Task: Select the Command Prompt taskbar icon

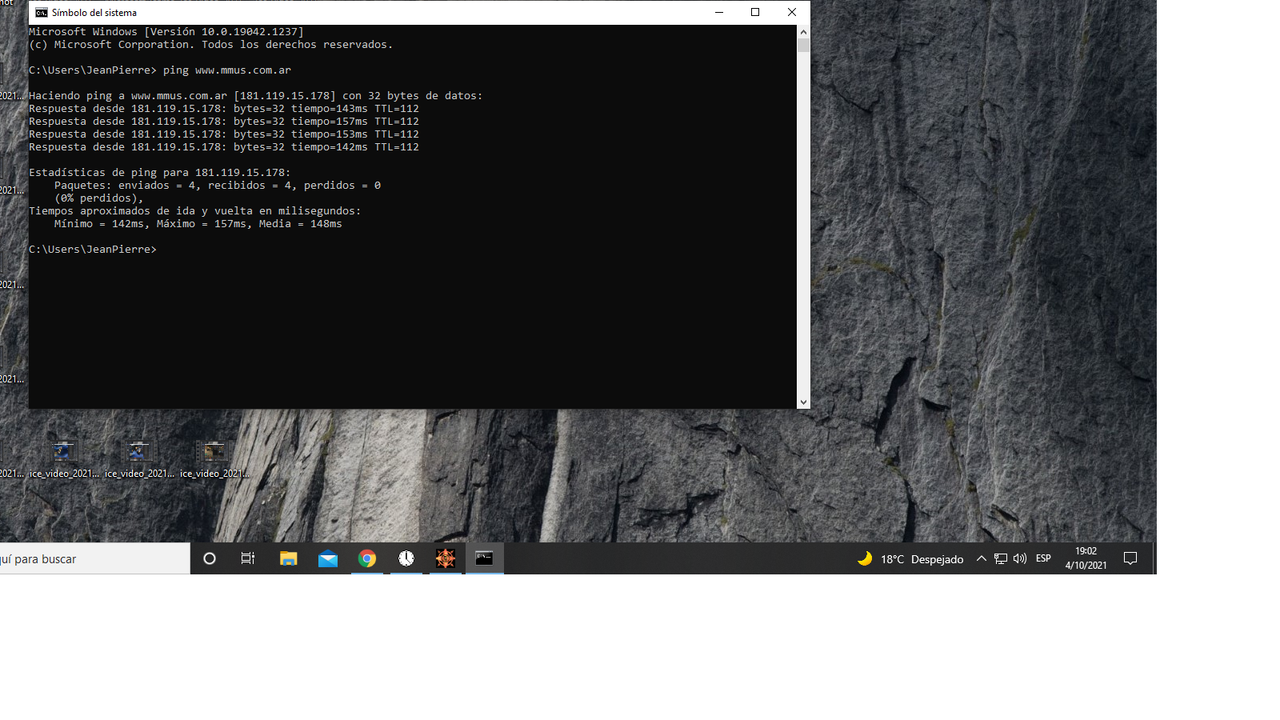Action: pyautogui.click(x=484, y=559)
